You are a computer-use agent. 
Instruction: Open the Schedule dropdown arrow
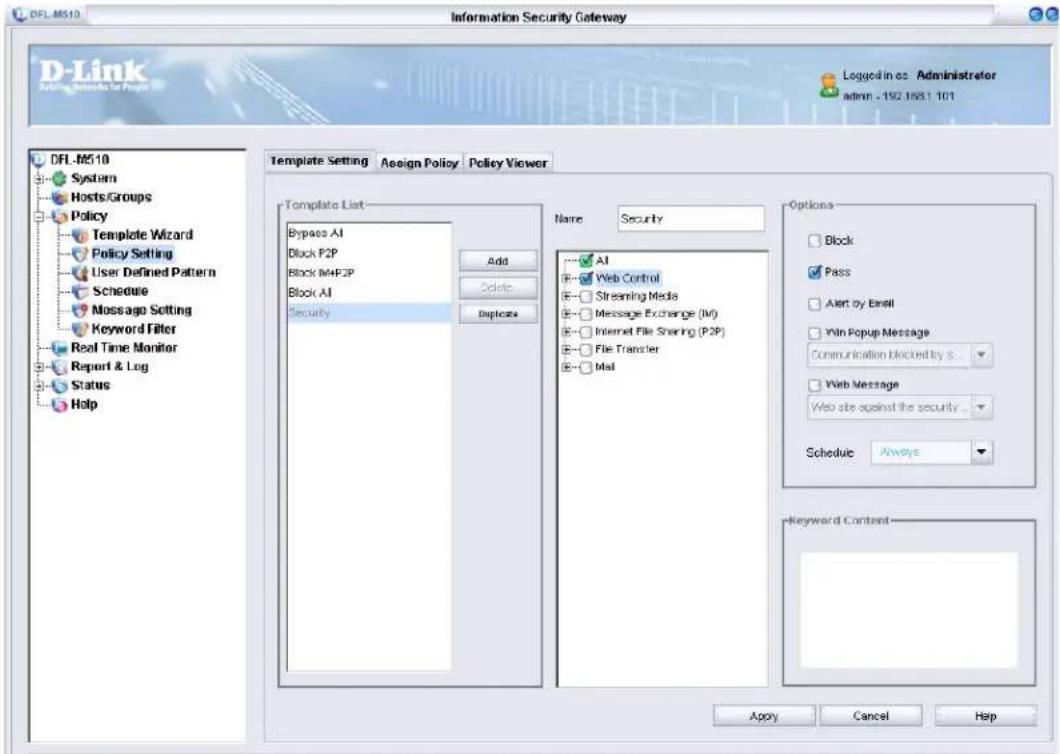[982, 452]
